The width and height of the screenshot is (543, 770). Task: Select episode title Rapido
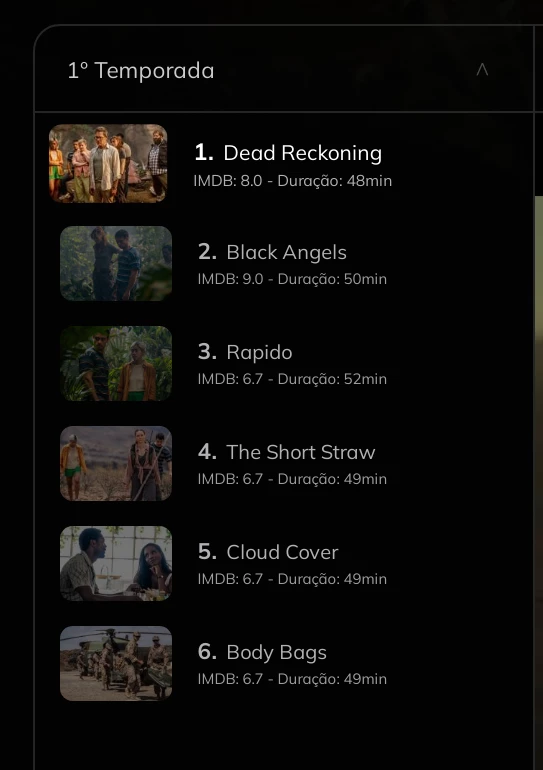pyautogui.click(x=259, y=352)
